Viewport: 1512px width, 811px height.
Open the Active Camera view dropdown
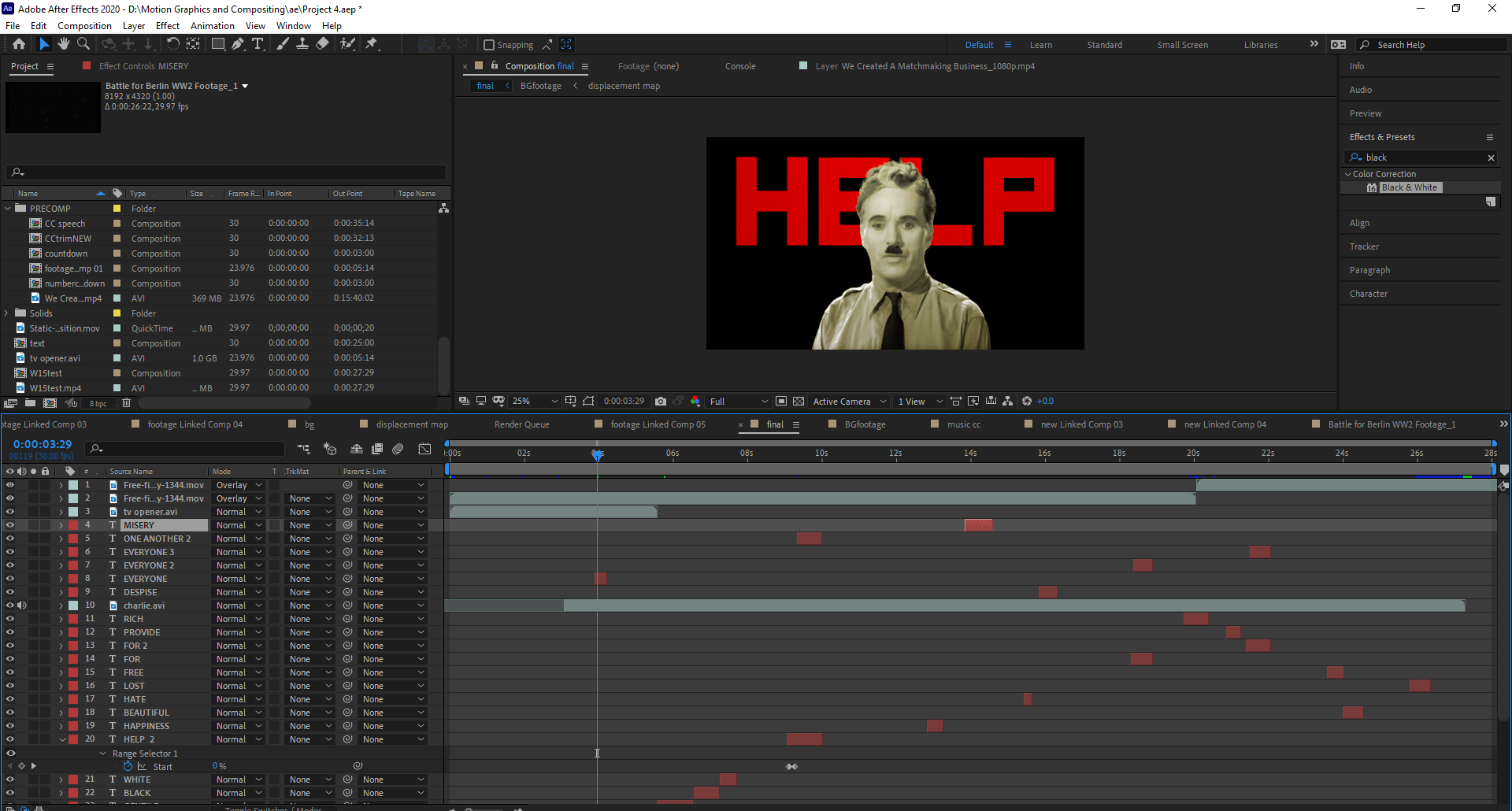(850, 402)
